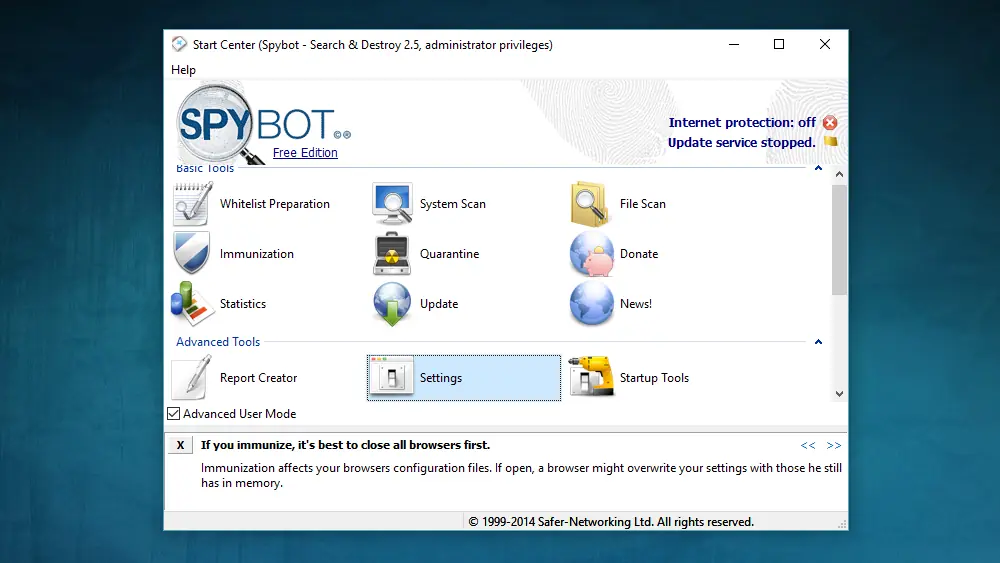This screenshot has height=563, width=1000.
Task: Toggle the Advanced User Mode checkbox
Action: pyautogui.click(x=173, y=414)
